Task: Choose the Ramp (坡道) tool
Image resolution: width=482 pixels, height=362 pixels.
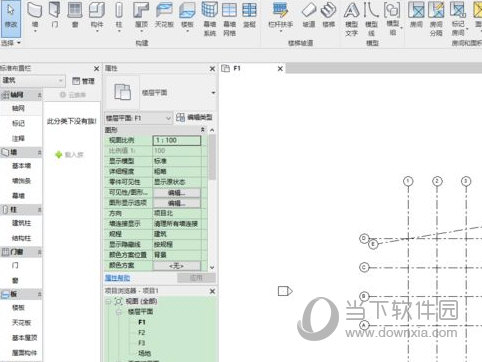Action: (309, 15)
